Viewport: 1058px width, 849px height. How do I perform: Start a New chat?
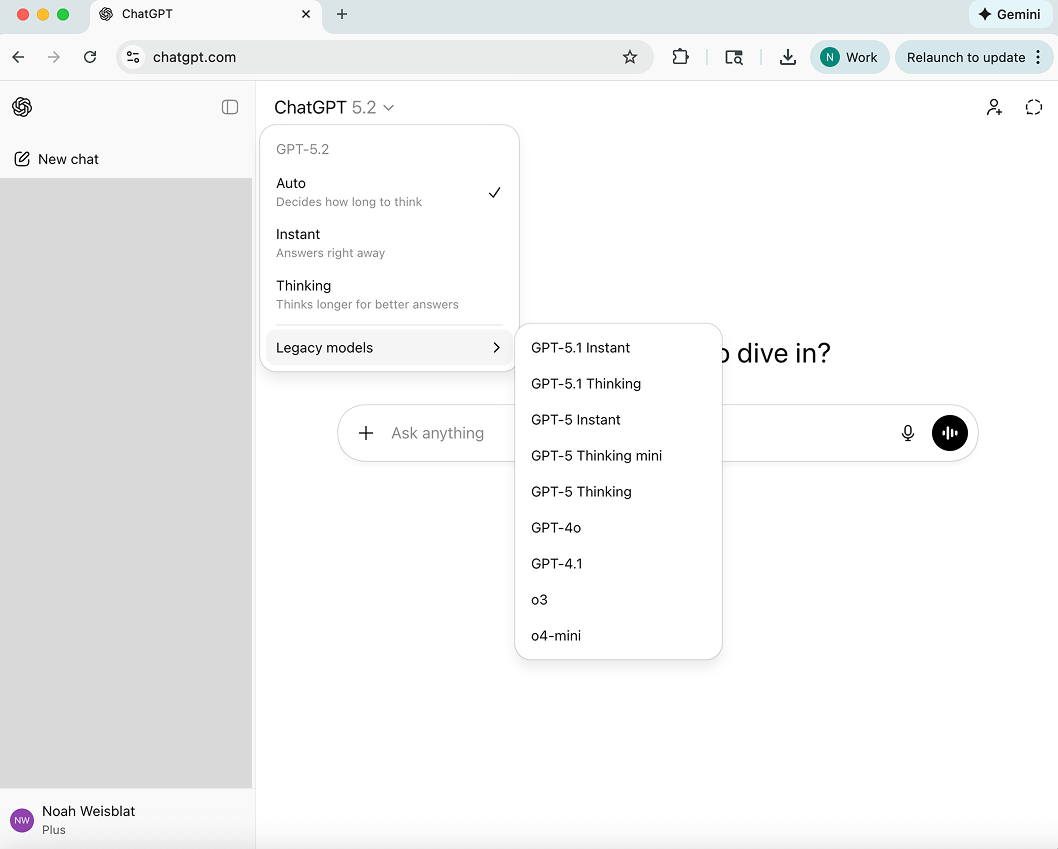coord(57,159)
